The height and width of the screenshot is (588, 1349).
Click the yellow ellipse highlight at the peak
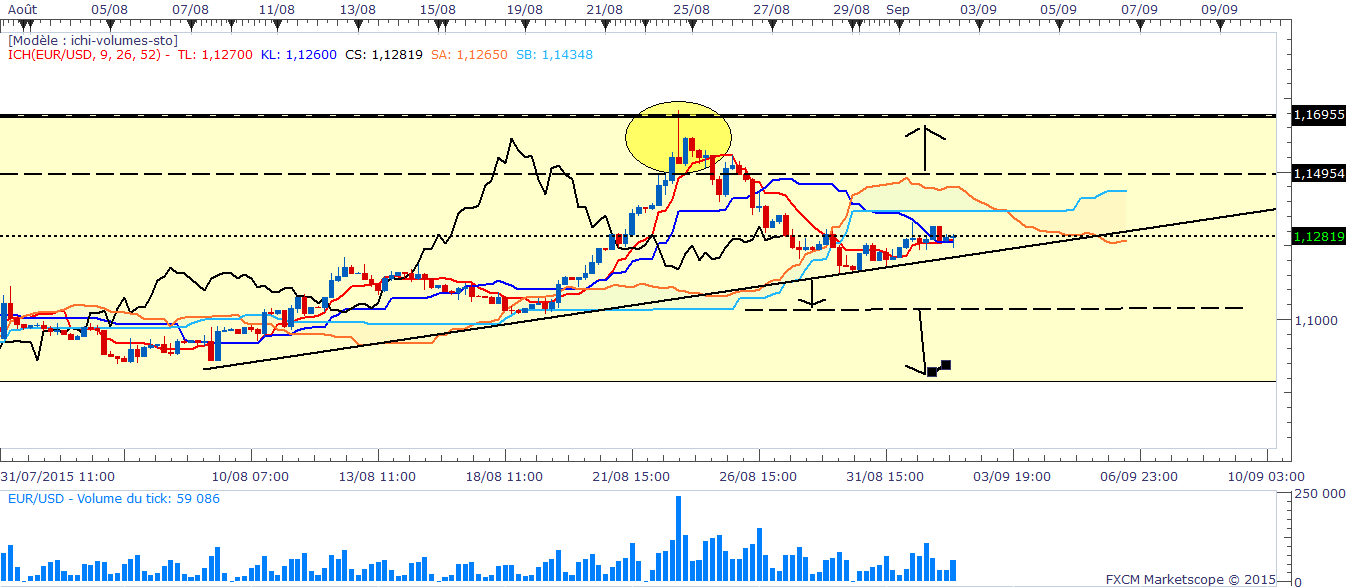(x=679, y=136)
